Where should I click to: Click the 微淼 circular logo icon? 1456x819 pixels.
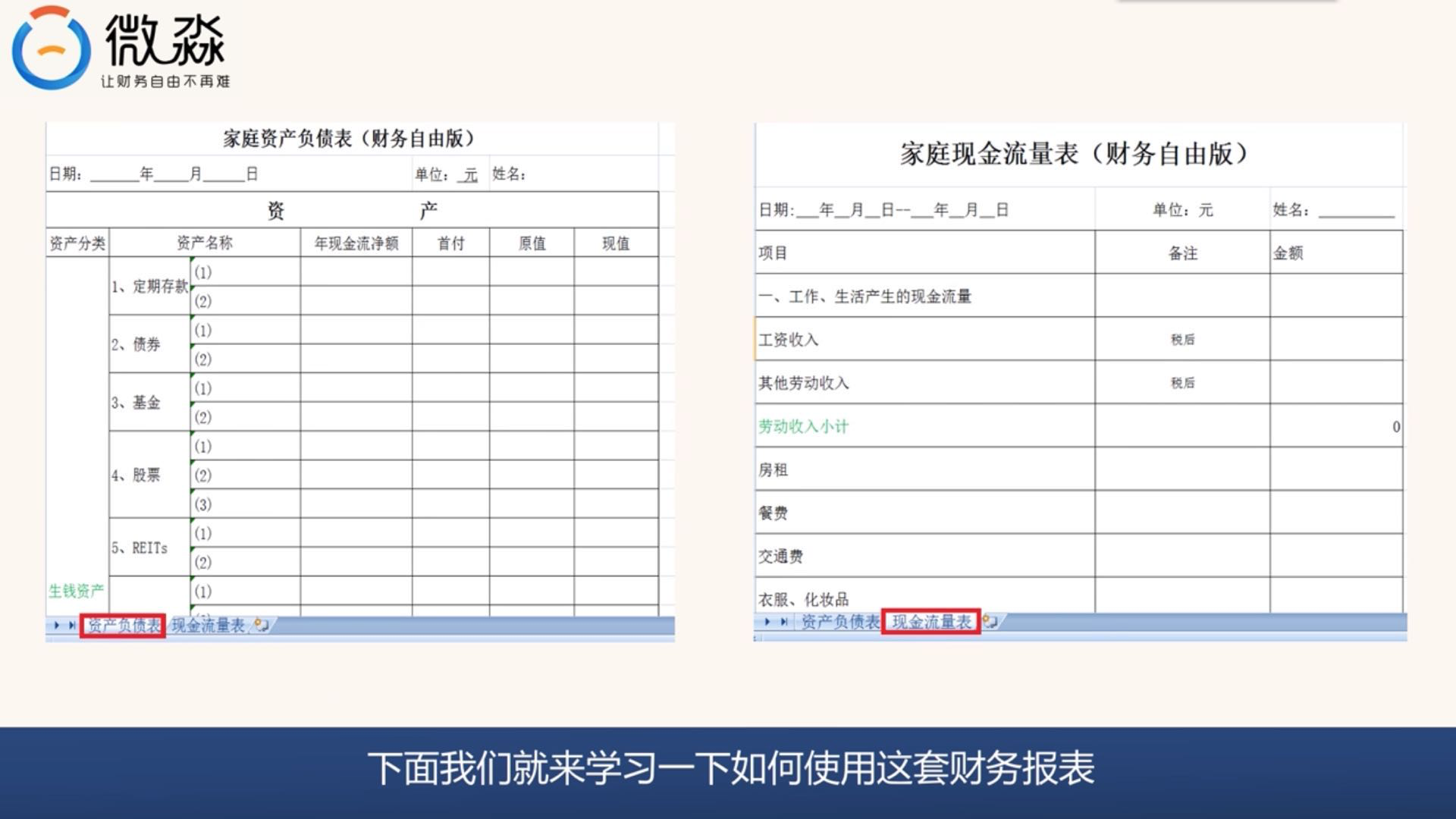click(51, 49)
